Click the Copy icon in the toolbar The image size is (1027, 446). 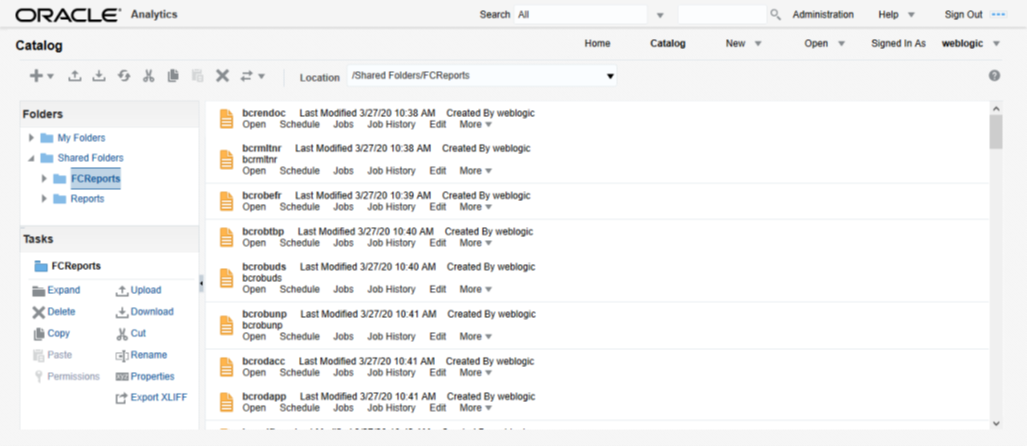[173, 76]
